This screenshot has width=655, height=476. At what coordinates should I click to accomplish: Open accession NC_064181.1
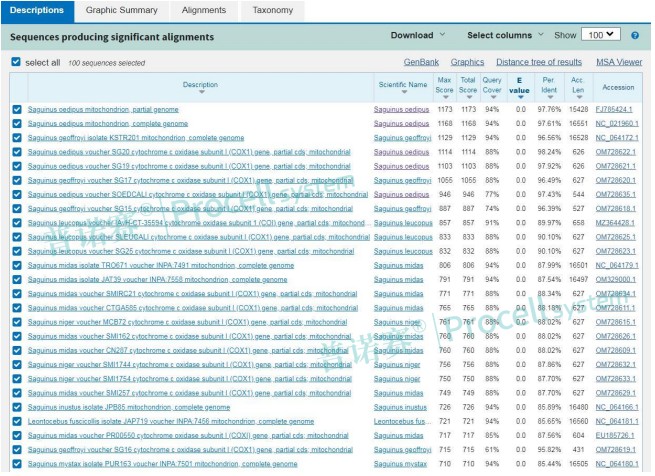(617, 421)
